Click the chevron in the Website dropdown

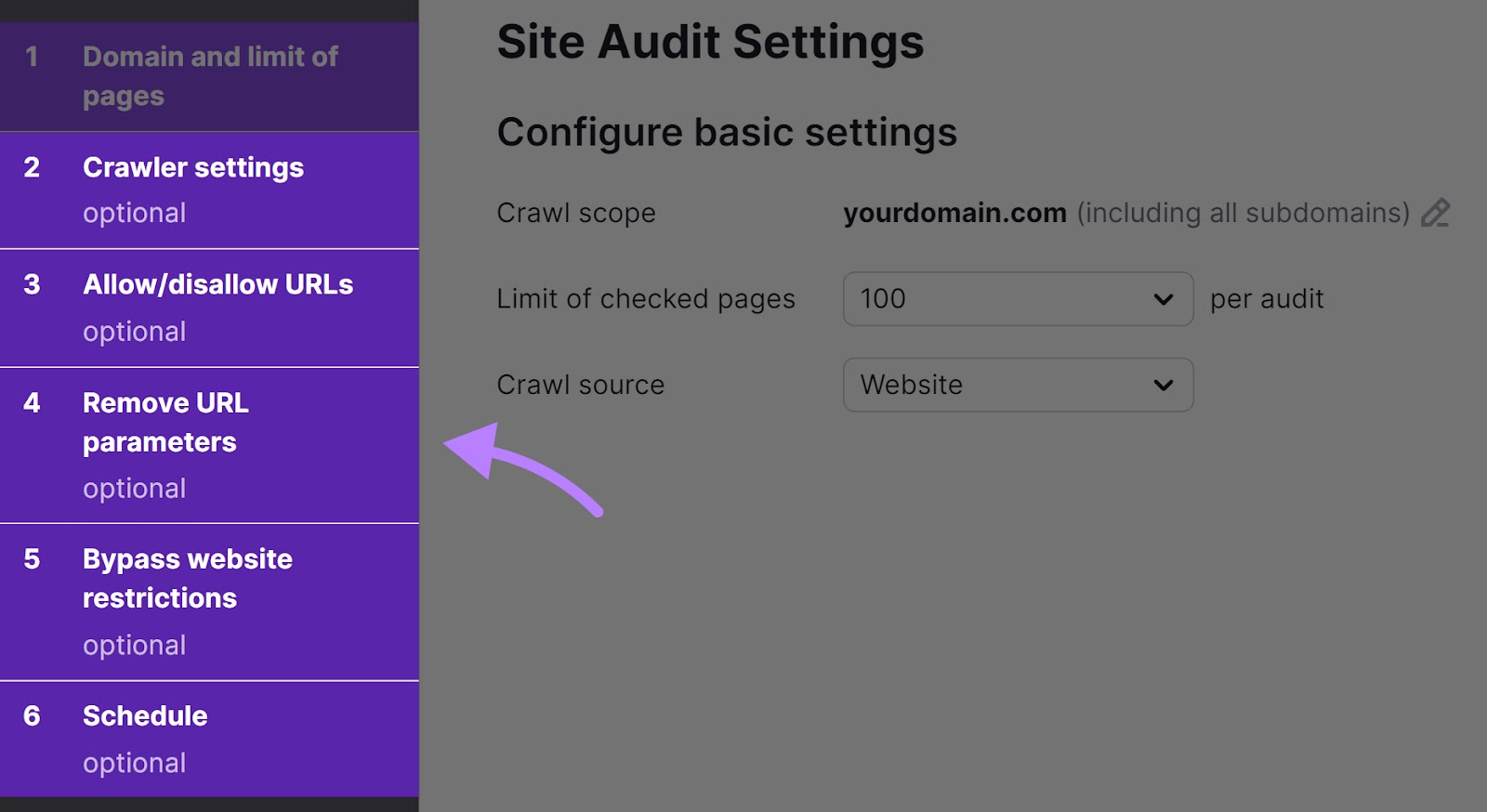click(x=1163, y=385)
